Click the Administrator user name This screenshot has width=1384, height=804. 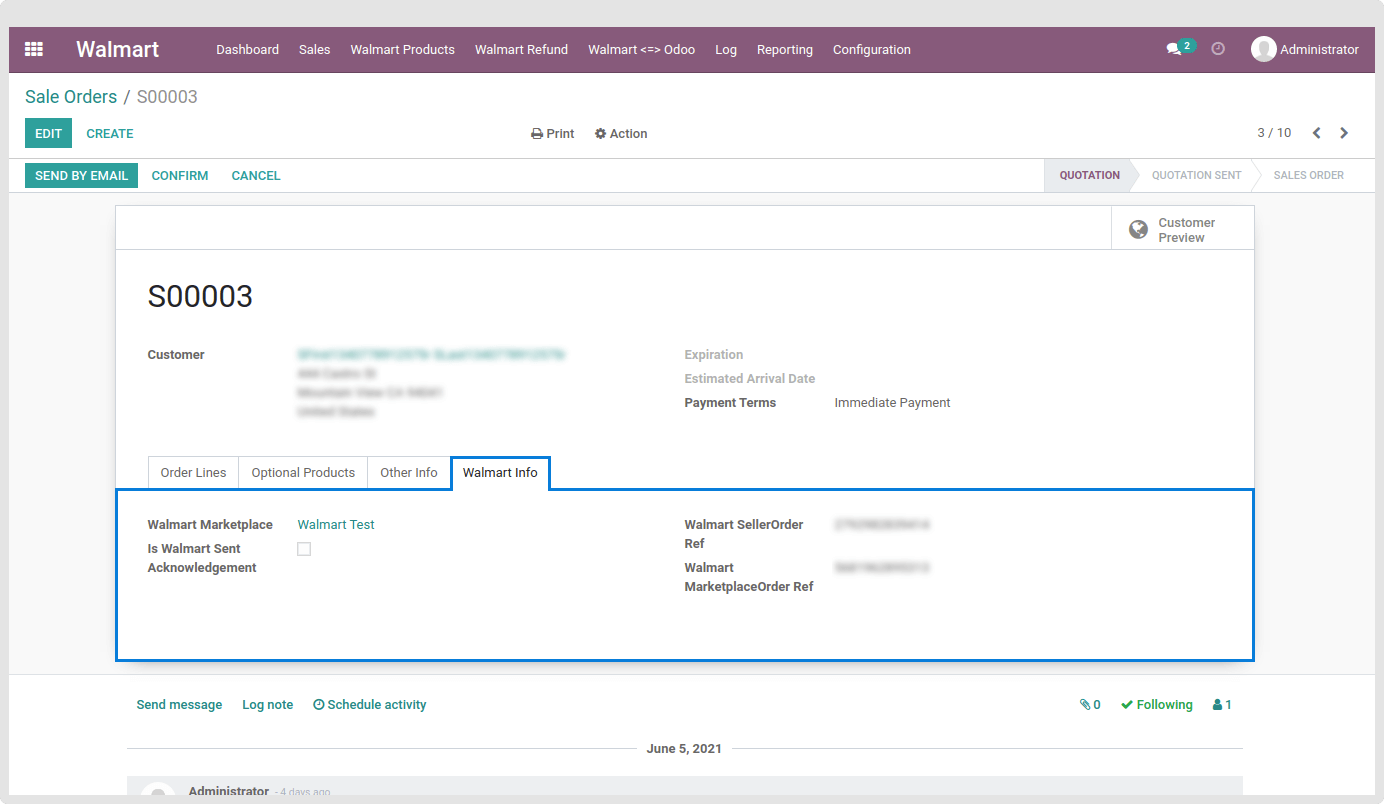(x=1319, y=50)
